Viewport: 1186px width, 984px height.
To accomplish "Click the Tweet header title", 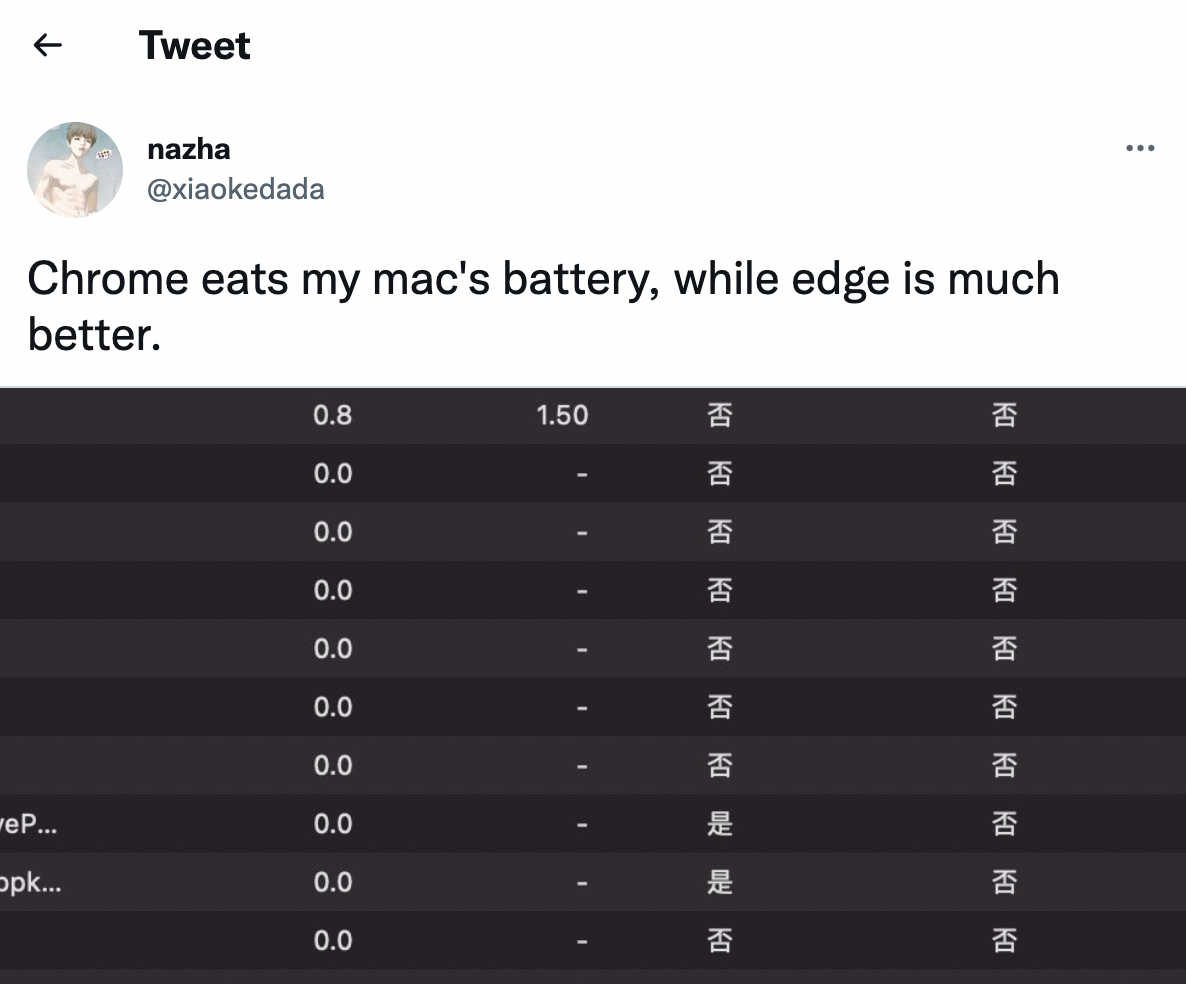I will pyautogui.click(x=194, y=45).
